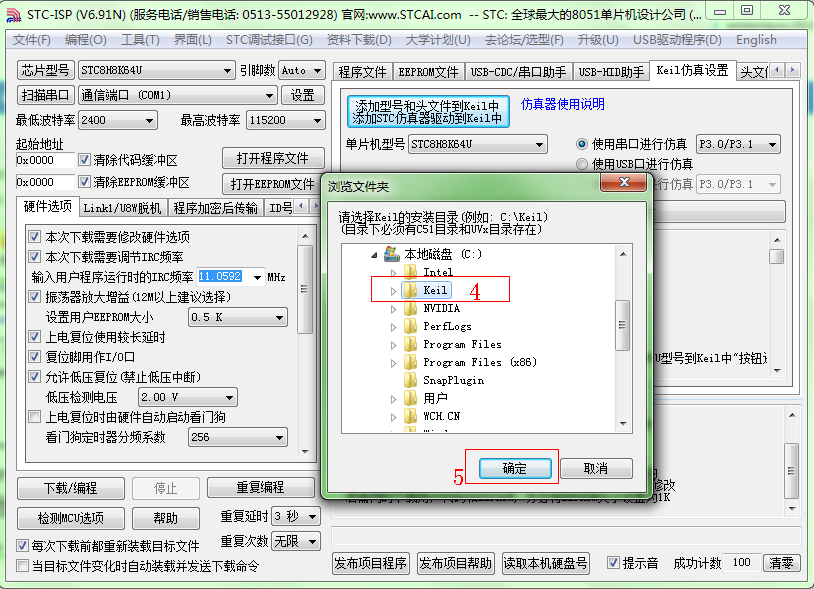Click right arrow to scroll top tabs

(792, 70)
